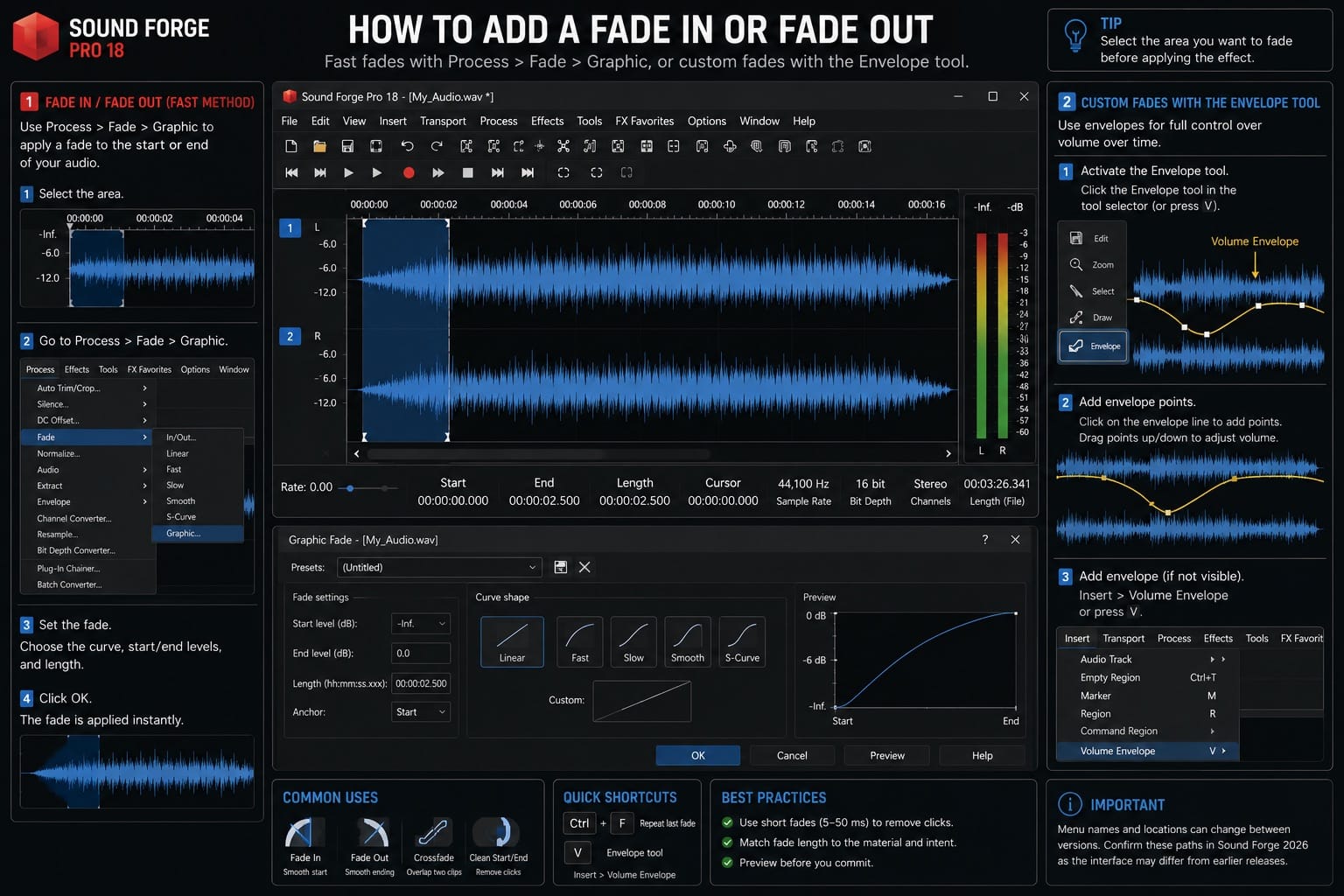The width and height of the screenshot is (1344, 896).
Task: Toggle channel 2 (R) track button
Action: [x=290, y=336]
